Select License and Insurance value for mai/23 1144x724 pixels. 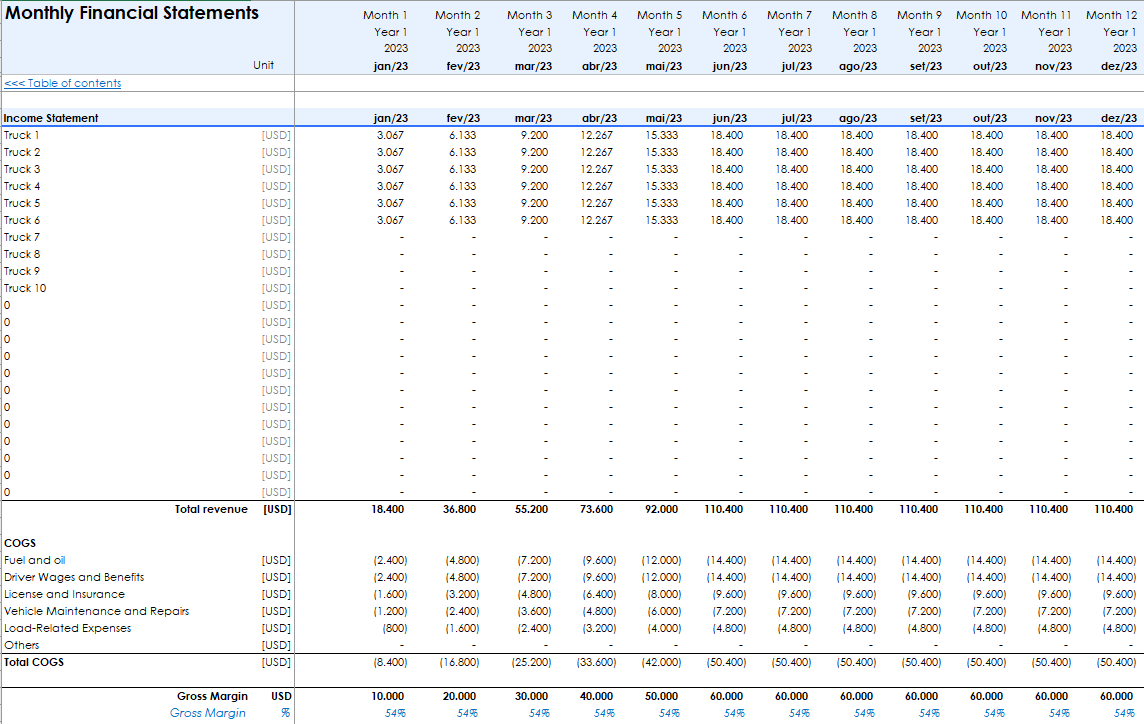pos(663,594)
